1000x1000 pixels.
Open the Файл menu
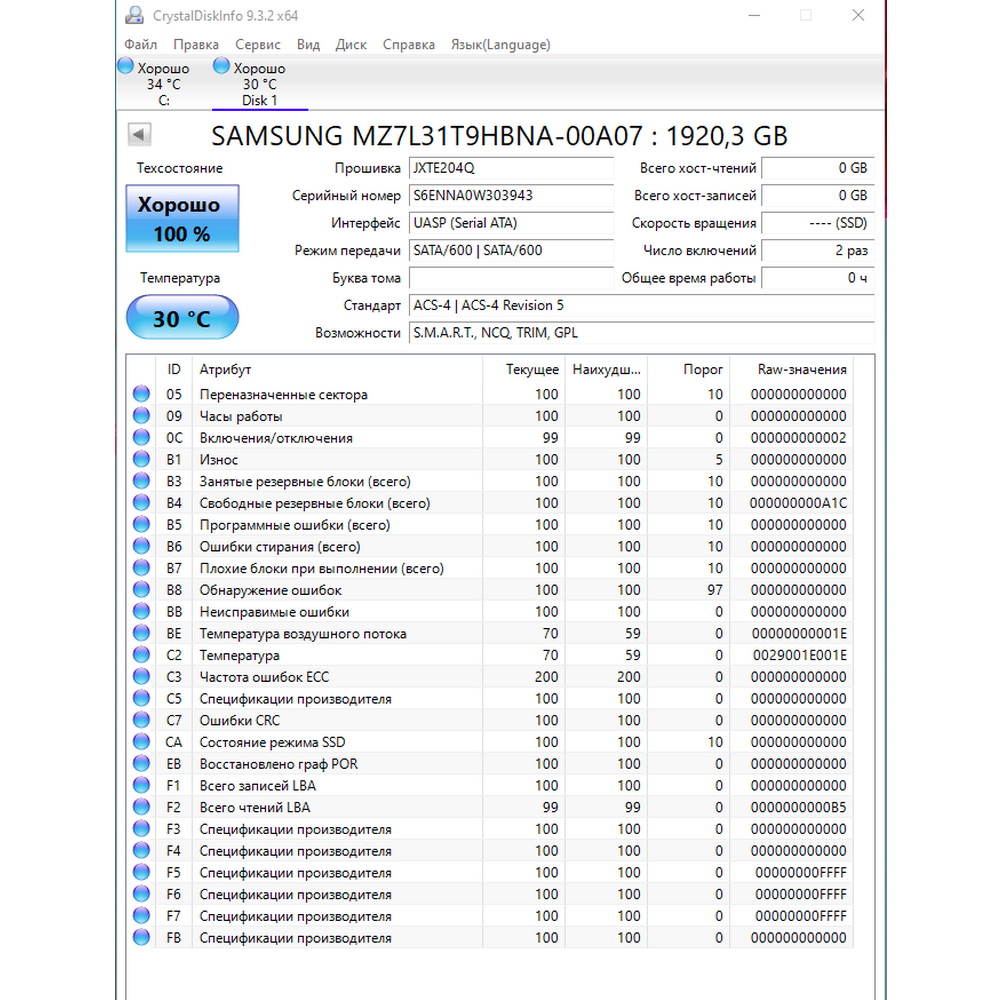click(x=140, y=45)
